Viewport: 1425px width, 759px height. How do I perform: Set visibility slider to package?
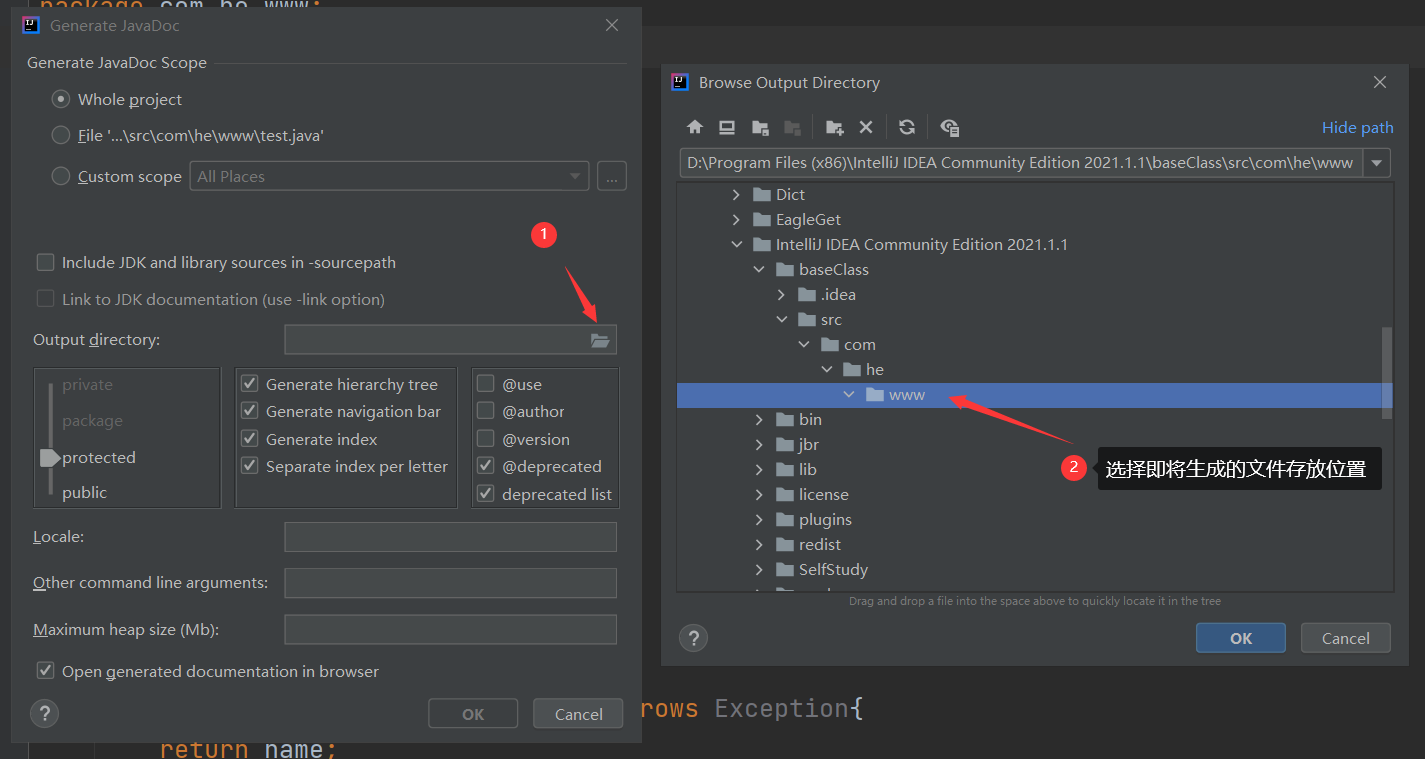[x=92, y=421]
